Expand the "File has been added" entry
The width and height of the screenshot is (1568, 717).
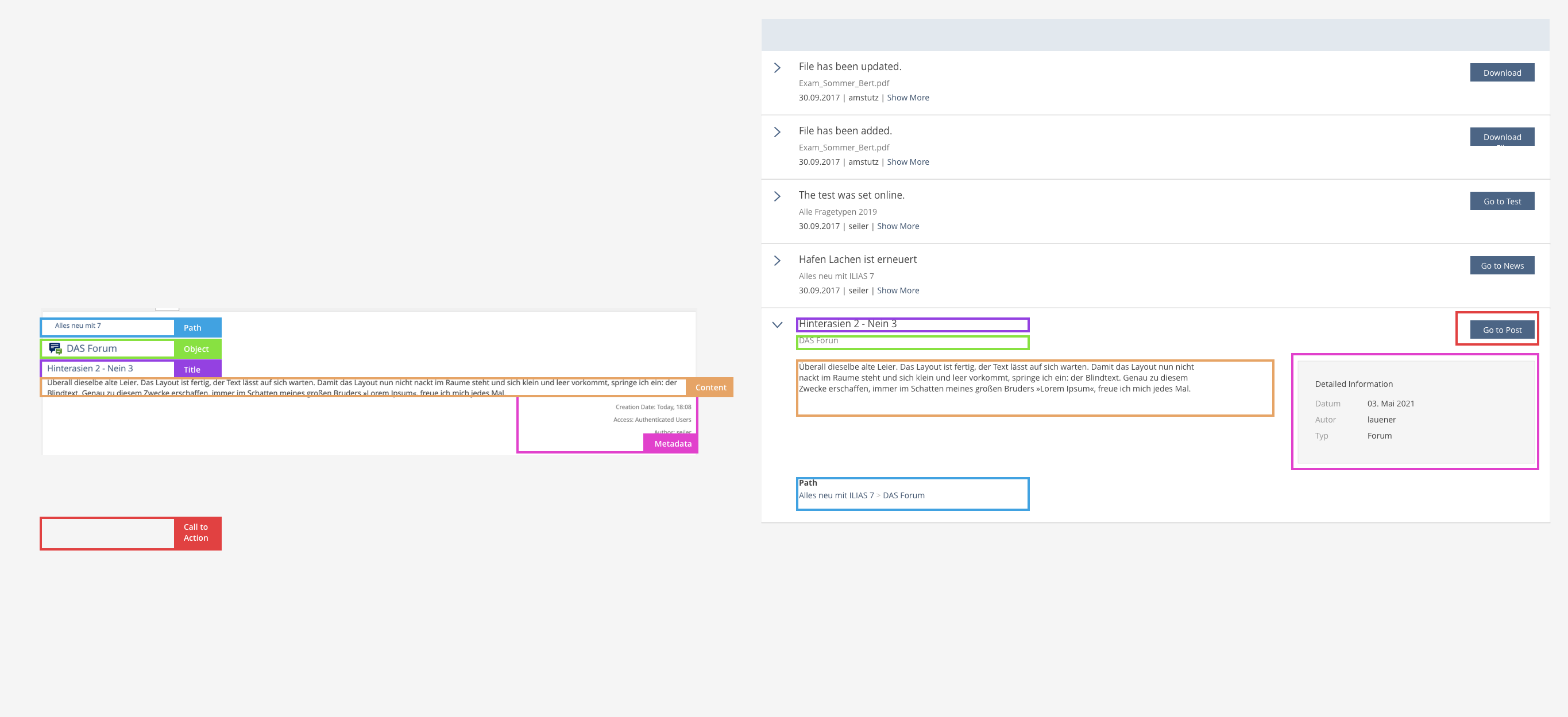click(x=777, y=132)
